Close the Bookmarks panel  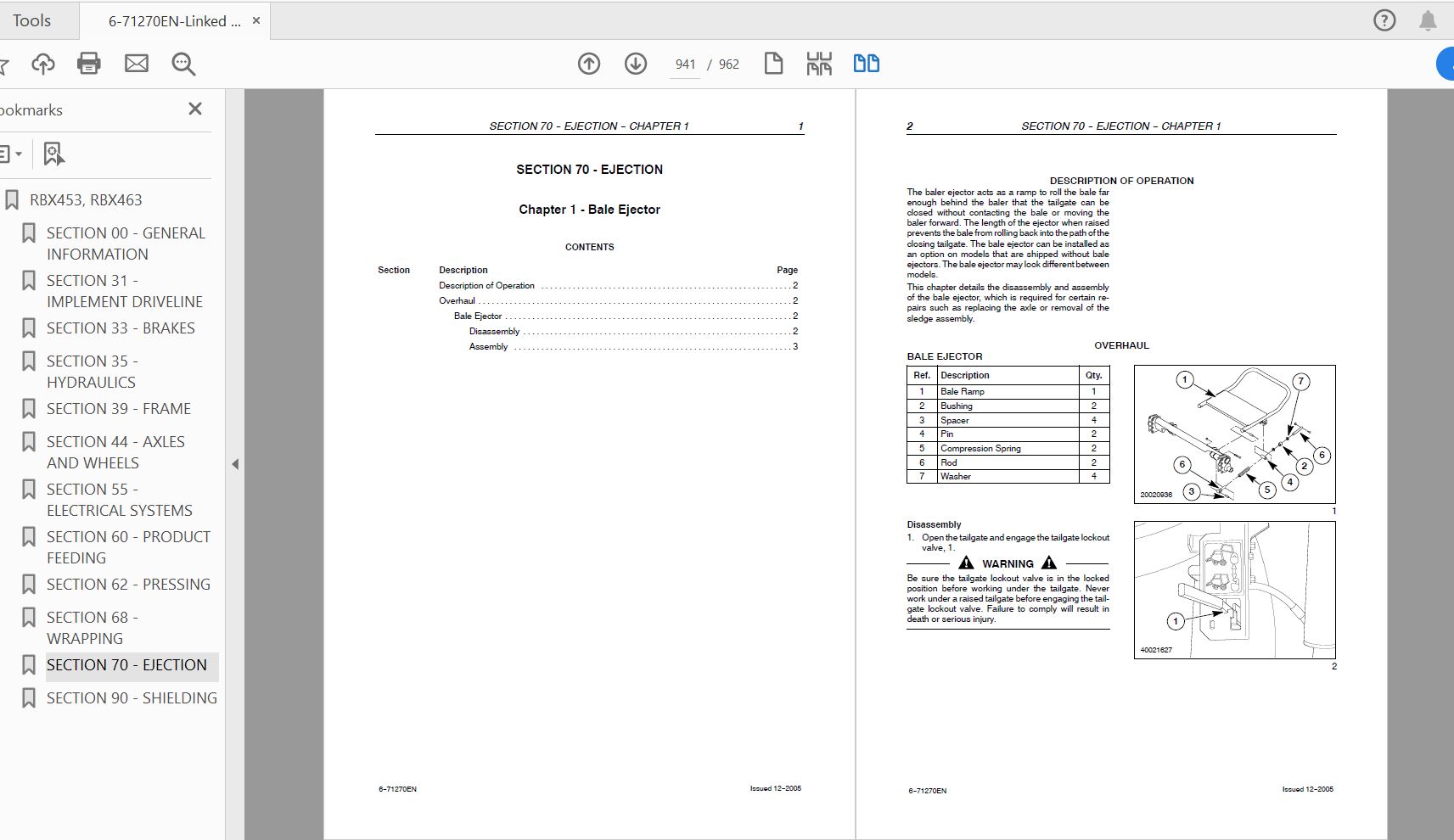click(x=195, y=109)
